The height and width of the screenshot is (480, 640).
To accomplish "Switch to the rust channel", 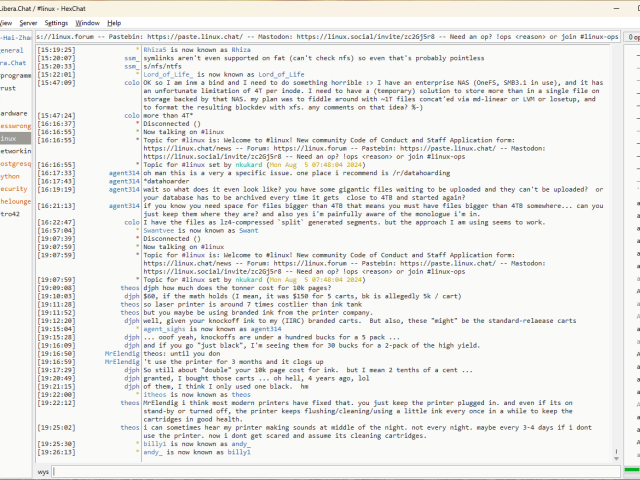I will 8,88.
